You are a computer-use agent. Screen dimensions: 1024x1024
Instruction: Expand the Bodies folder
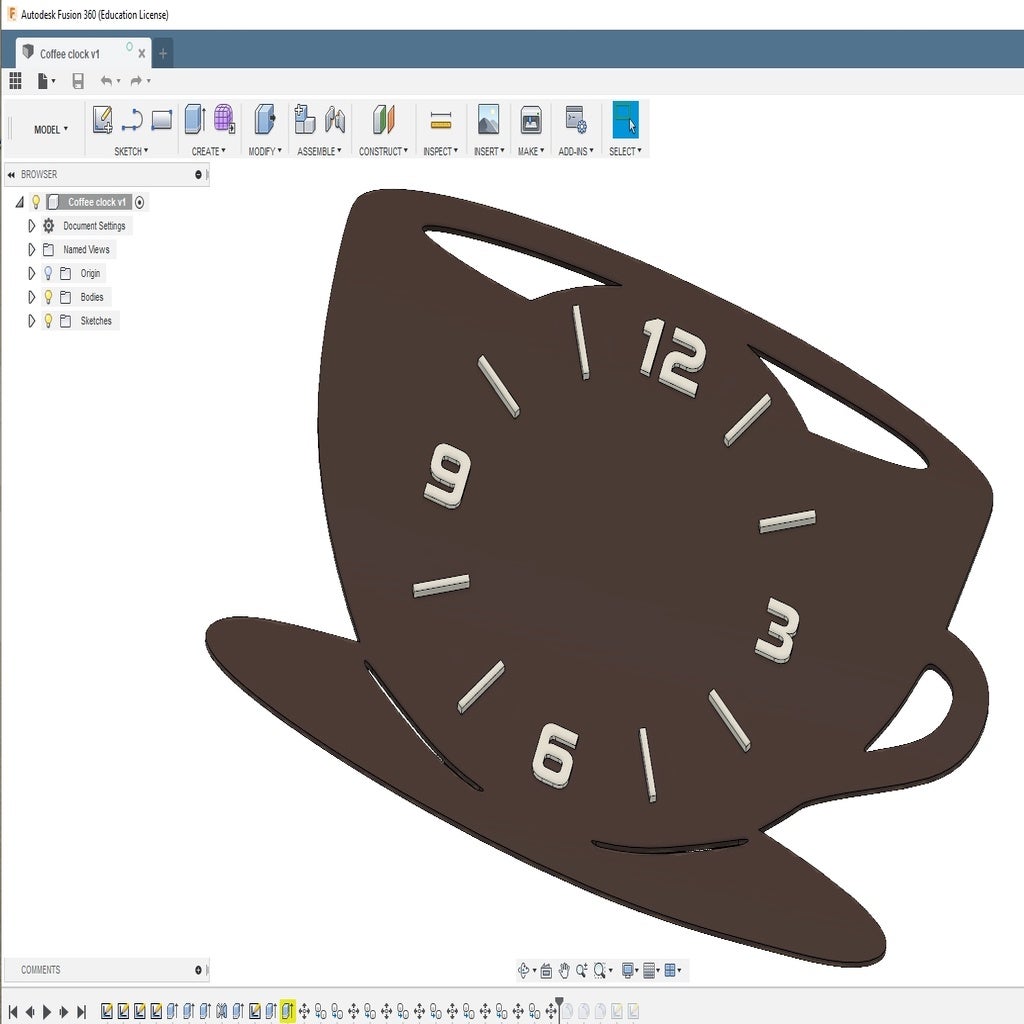click(31, 297)
